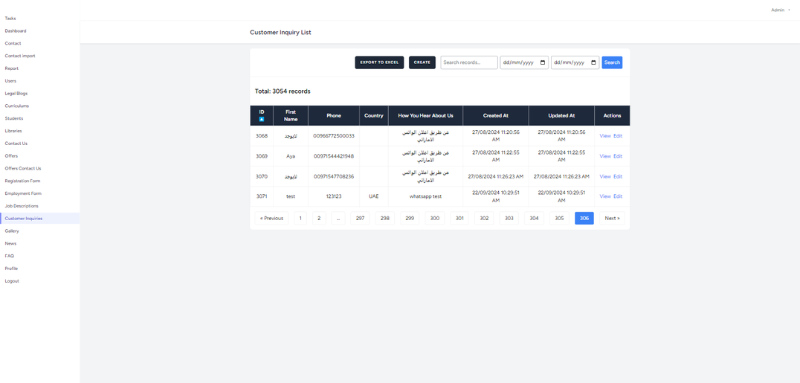This screenshot has height=383, width=800.
Task: Focus the Search records input field
Action: (469, 62)
